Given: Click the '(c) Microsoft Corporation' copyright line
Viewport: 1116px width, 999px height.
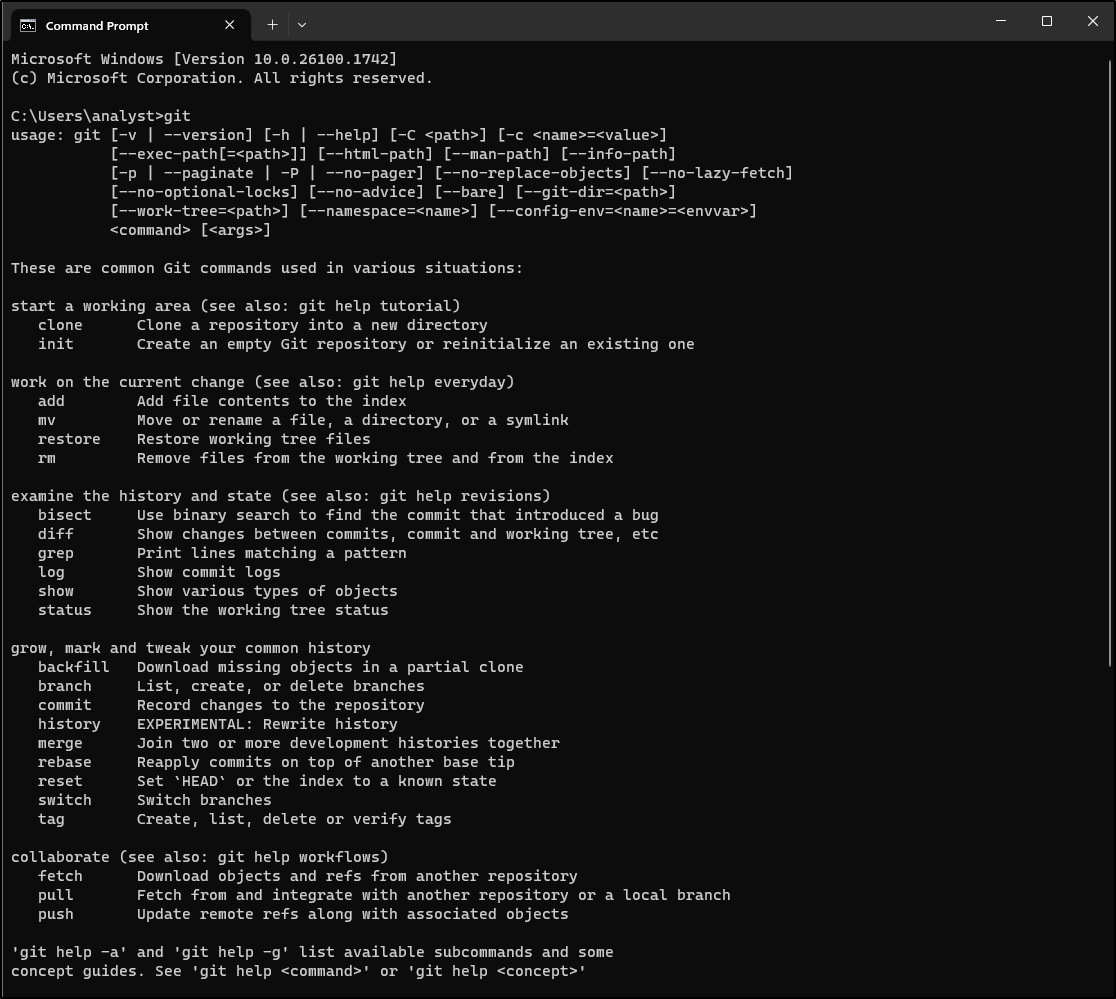Looking at the screenshot, I should click(222, 78).
